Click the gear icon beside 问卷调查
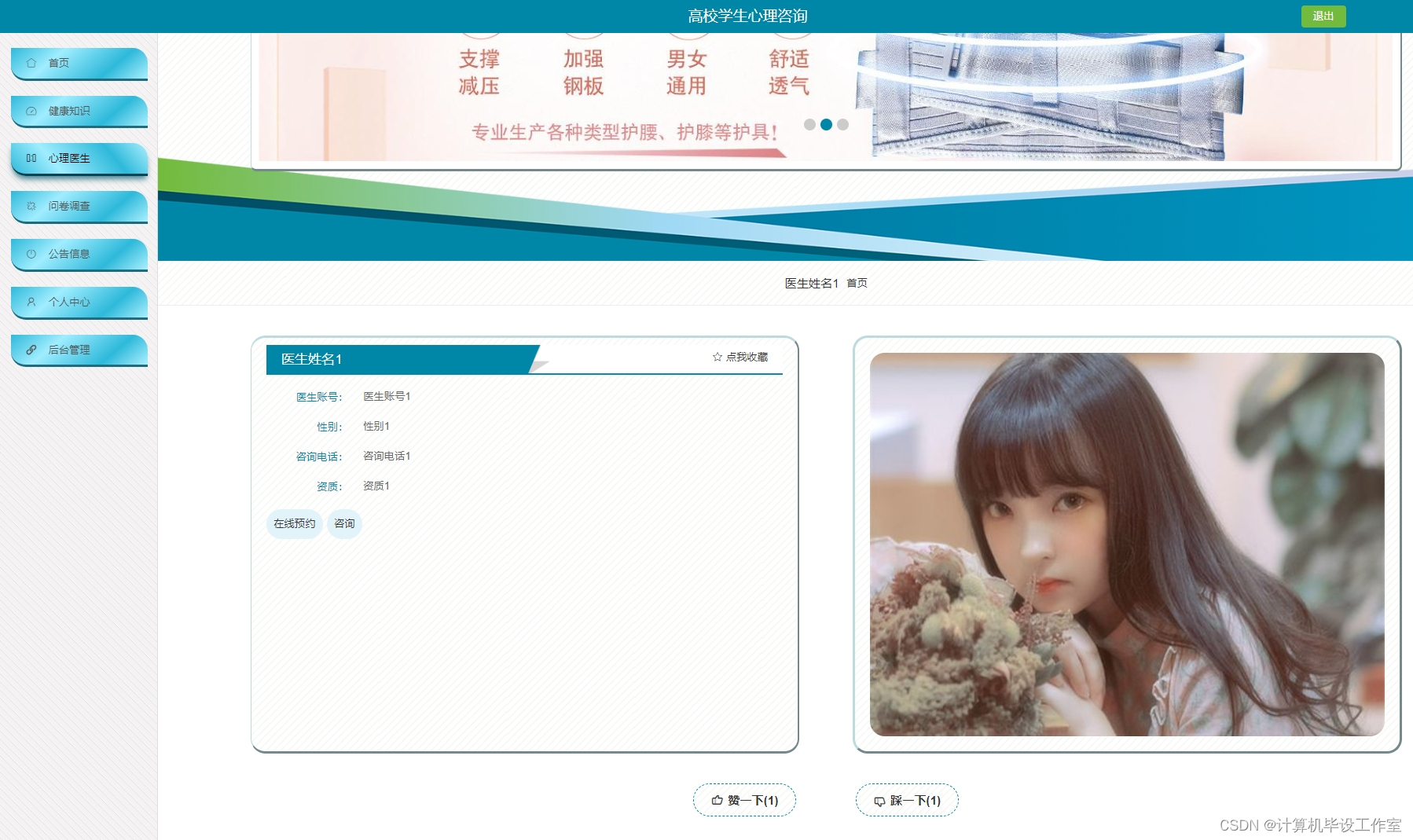Screen dimensions: 1413x840 (31, 206)
